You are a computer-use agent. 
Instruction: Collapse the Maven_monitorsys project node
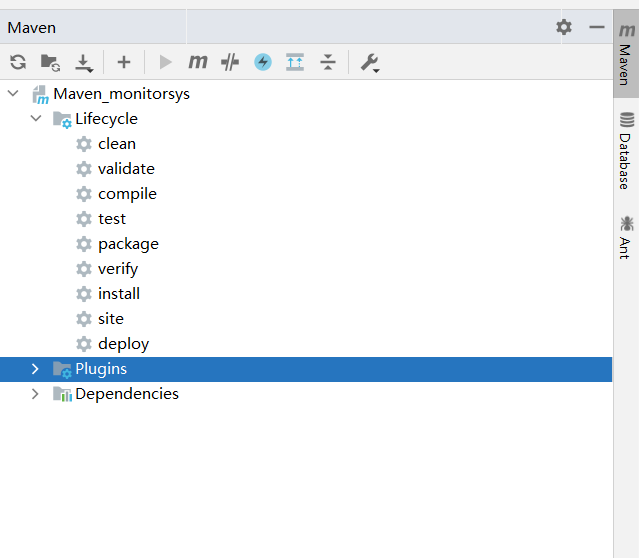(13, 93)
